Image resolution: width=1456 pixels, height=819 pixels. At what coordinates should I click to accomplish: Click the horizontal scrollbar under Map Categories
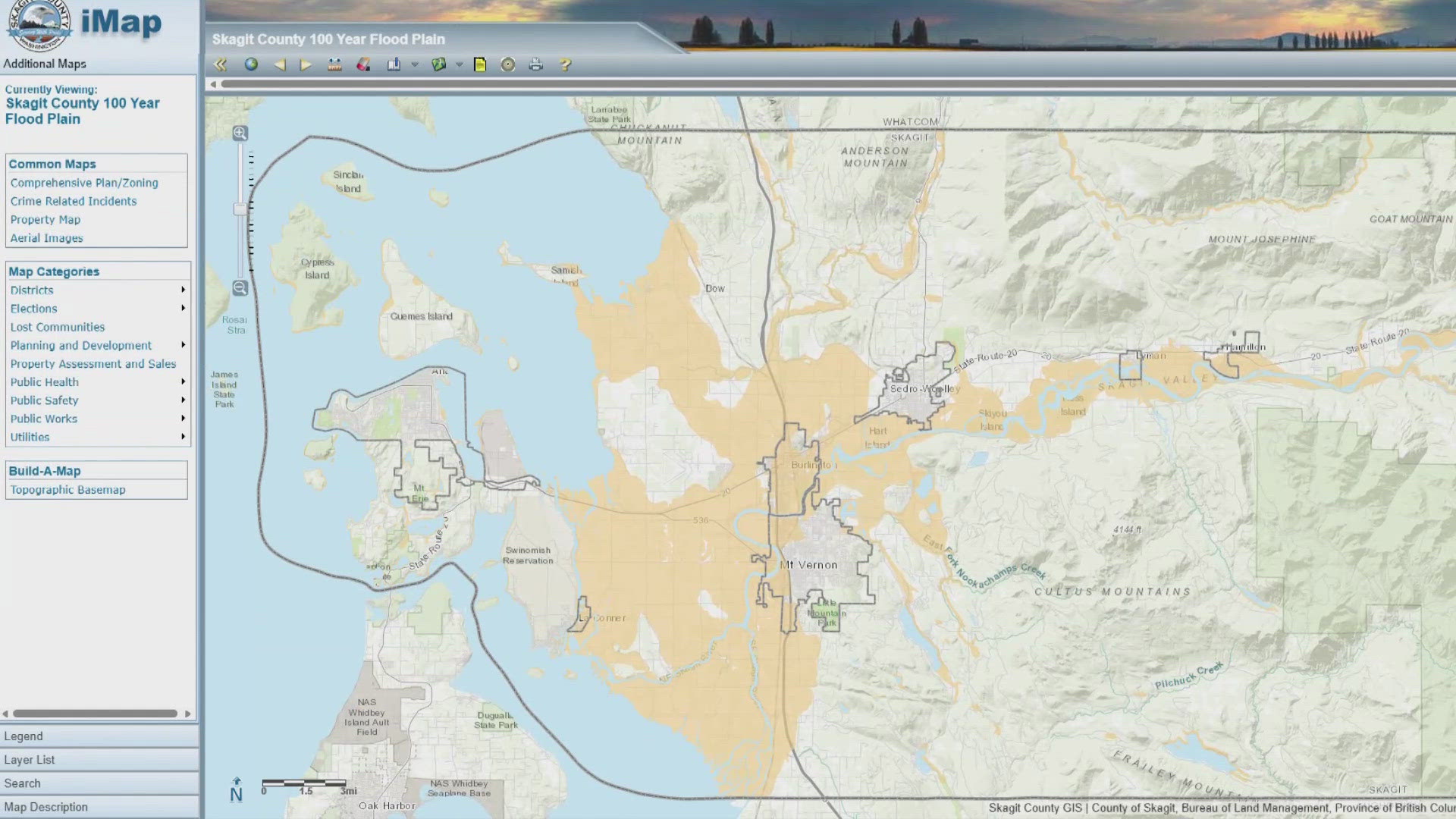pos(97,713)
